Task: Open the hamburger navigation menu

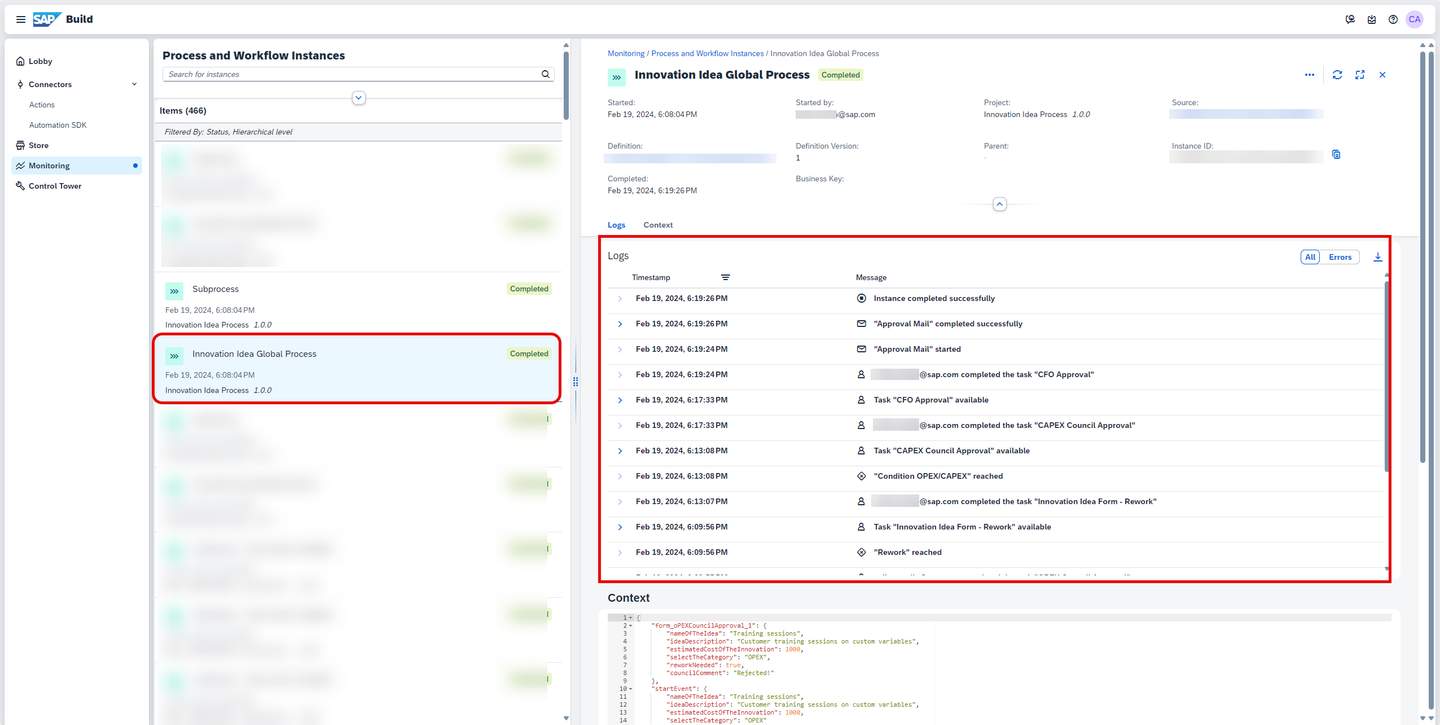Action: click(x=20, y=19)
